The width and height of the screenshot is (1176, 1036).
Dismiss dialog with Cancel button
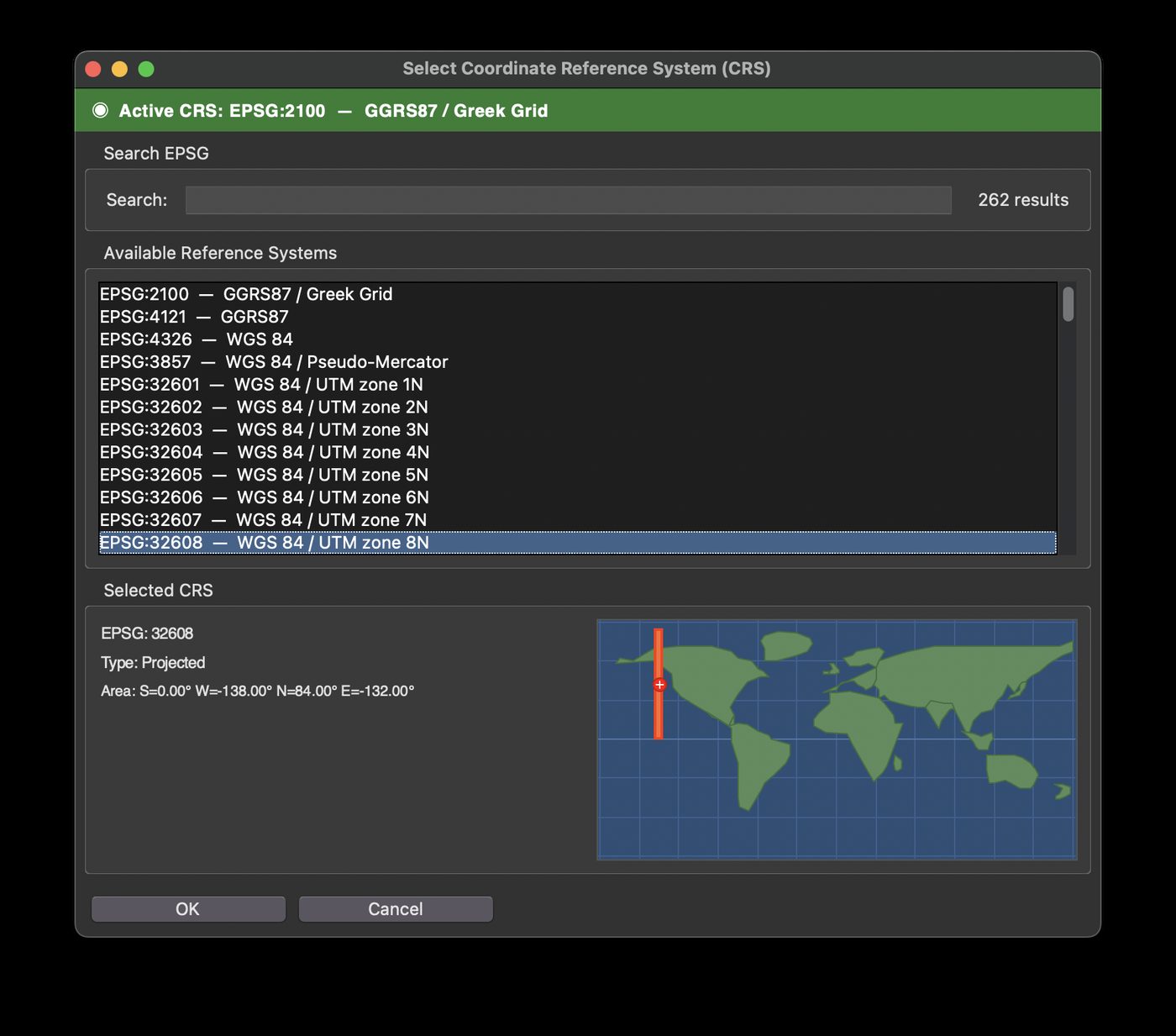click(396, 909)
